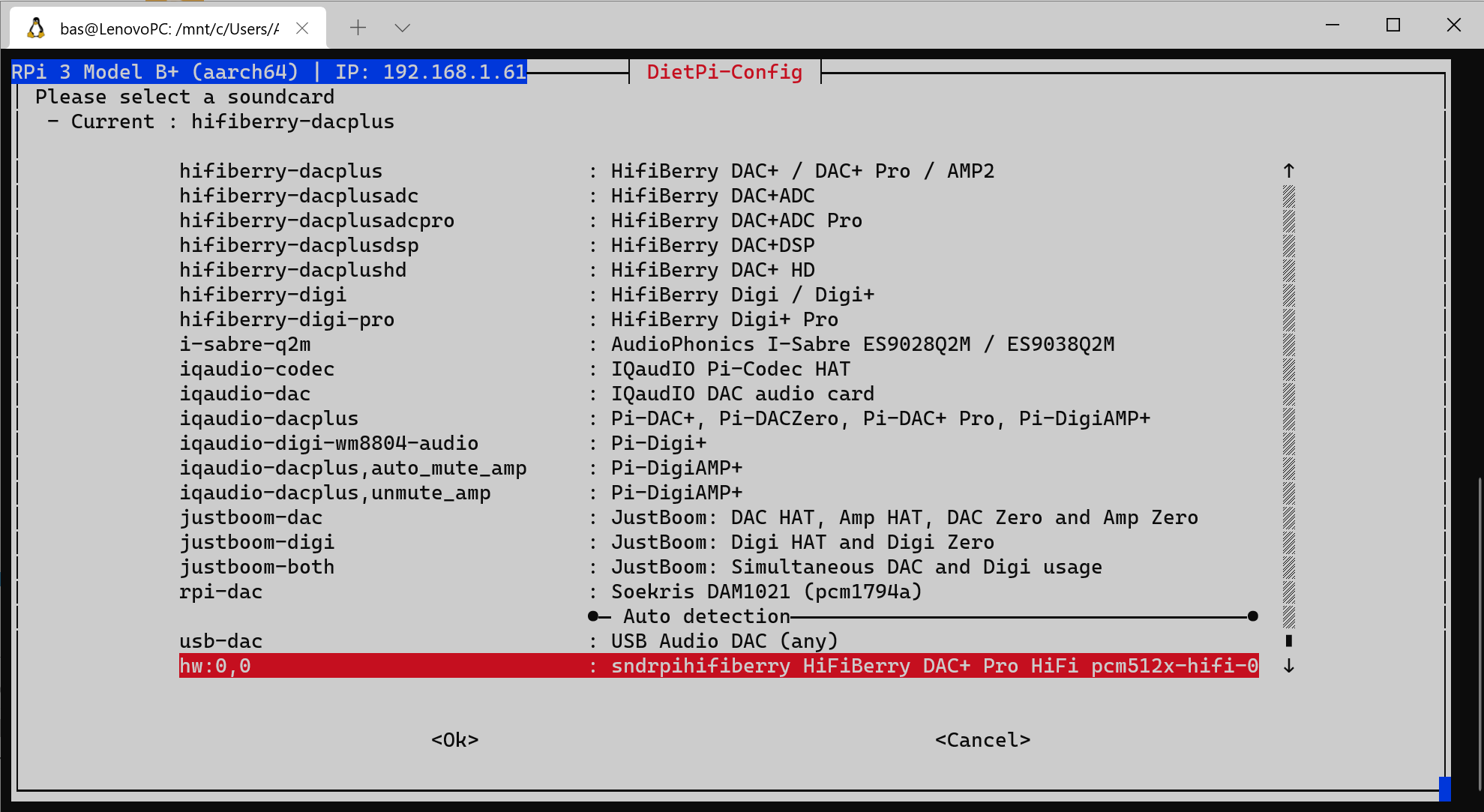The width and height of the screenshot is (1484, 812).
Task: Click the list scrollbar position marker
Action: (x=1288, y=641)
